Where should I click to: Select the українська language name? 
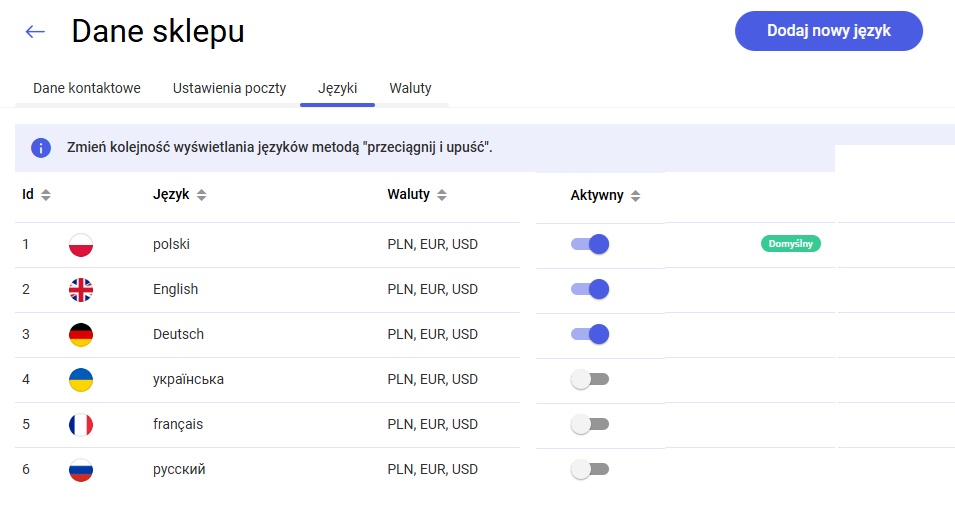(188, 379)
